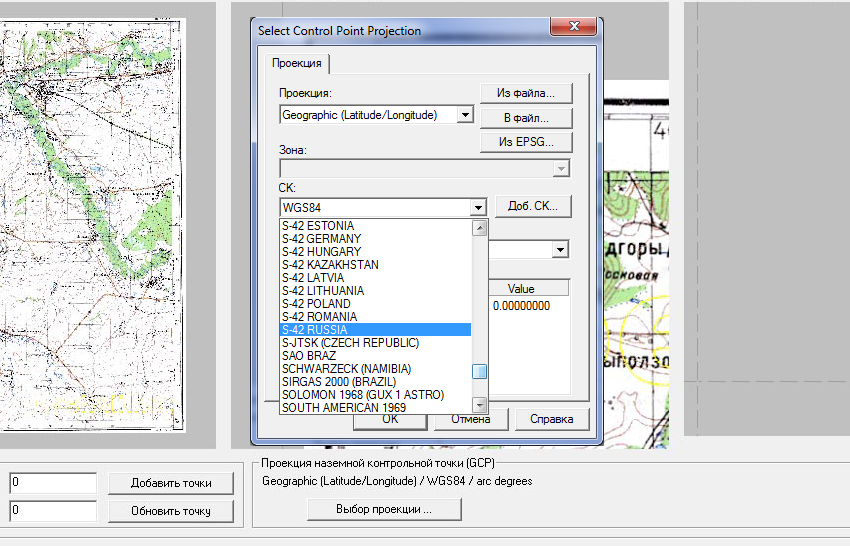Image resolution: width=850 pixels, height=546 pixels.
Task: Select S-JTSK (CZECH REPUBLIC) entry
Action: click(x=375, y=342)
